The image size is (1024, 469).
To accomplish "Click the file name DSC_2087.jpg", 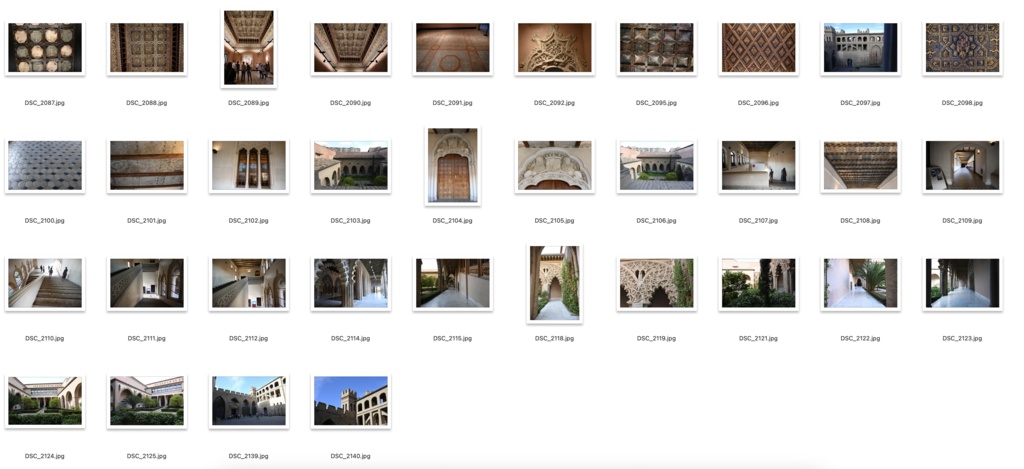I will click(x=44, y=103).
